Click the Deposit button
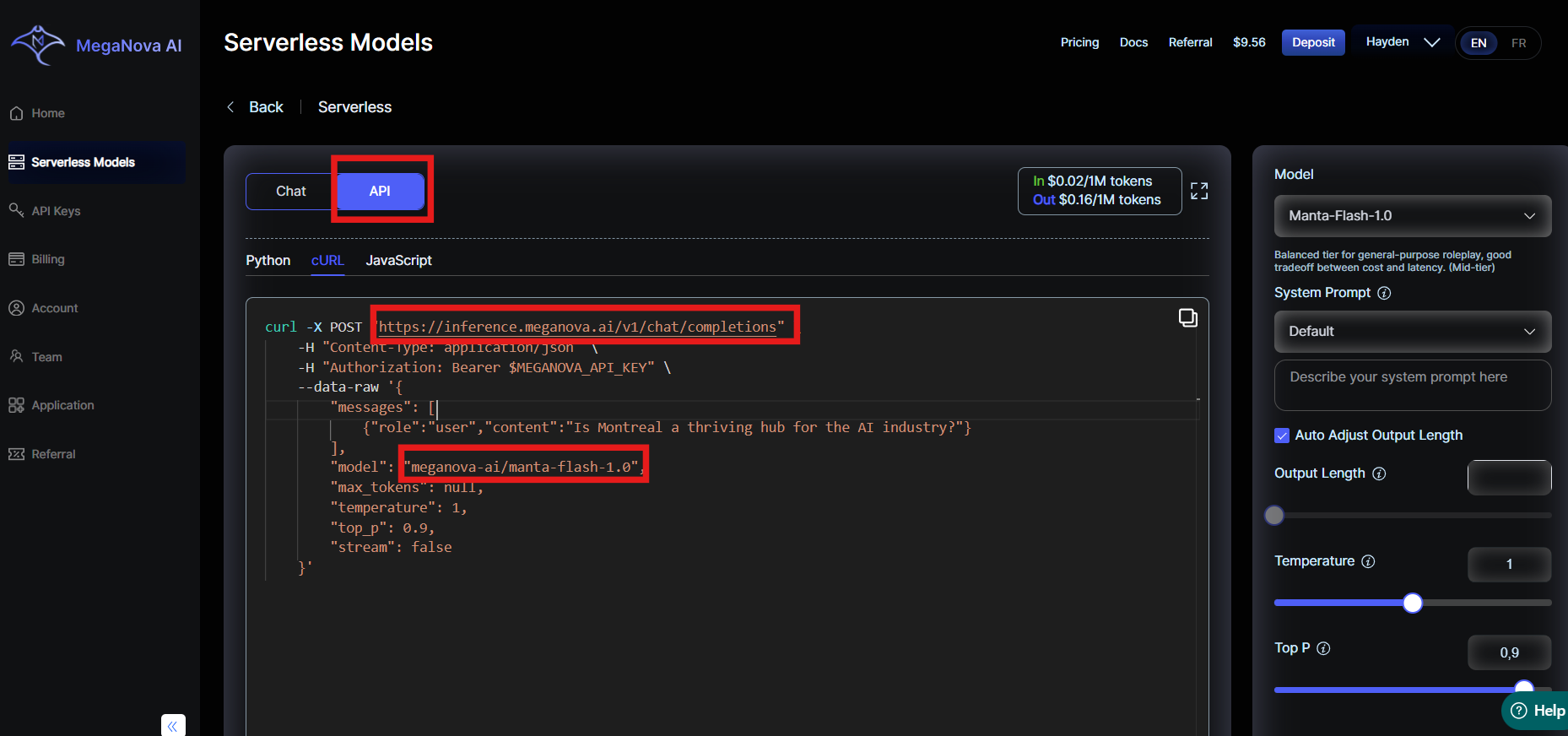 (1312, 42)
